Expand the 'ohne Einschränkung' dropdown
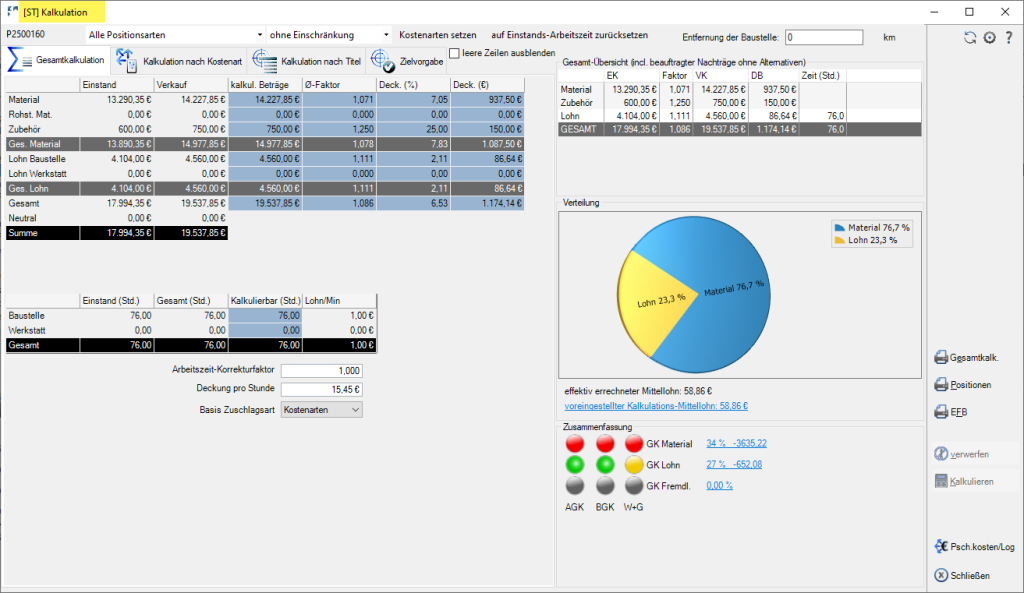 (330, 35)
